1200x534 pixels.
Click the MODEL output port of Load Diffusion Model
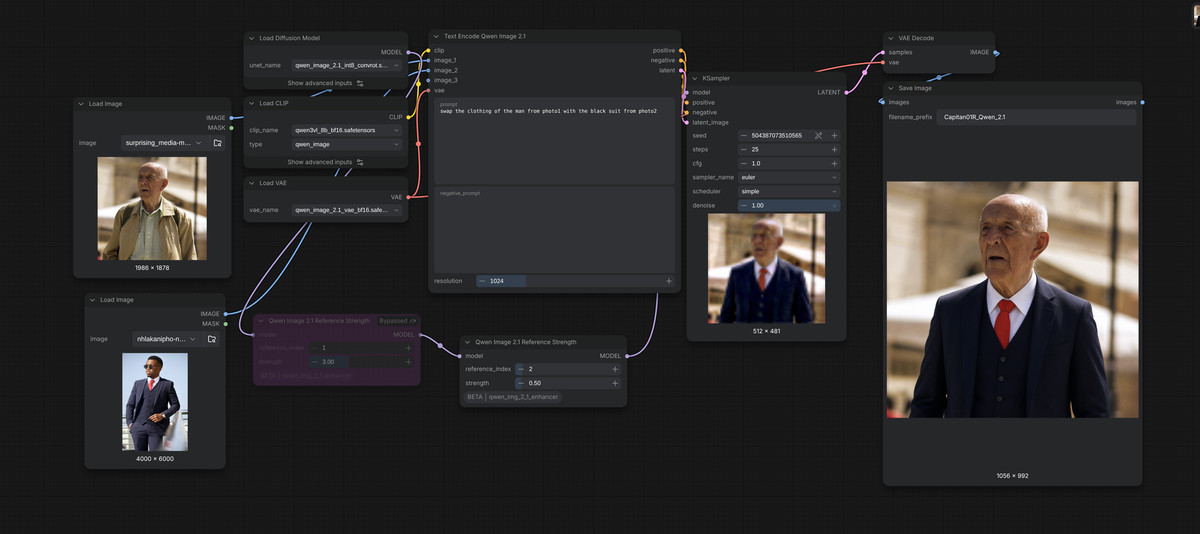tap(409, 52)
